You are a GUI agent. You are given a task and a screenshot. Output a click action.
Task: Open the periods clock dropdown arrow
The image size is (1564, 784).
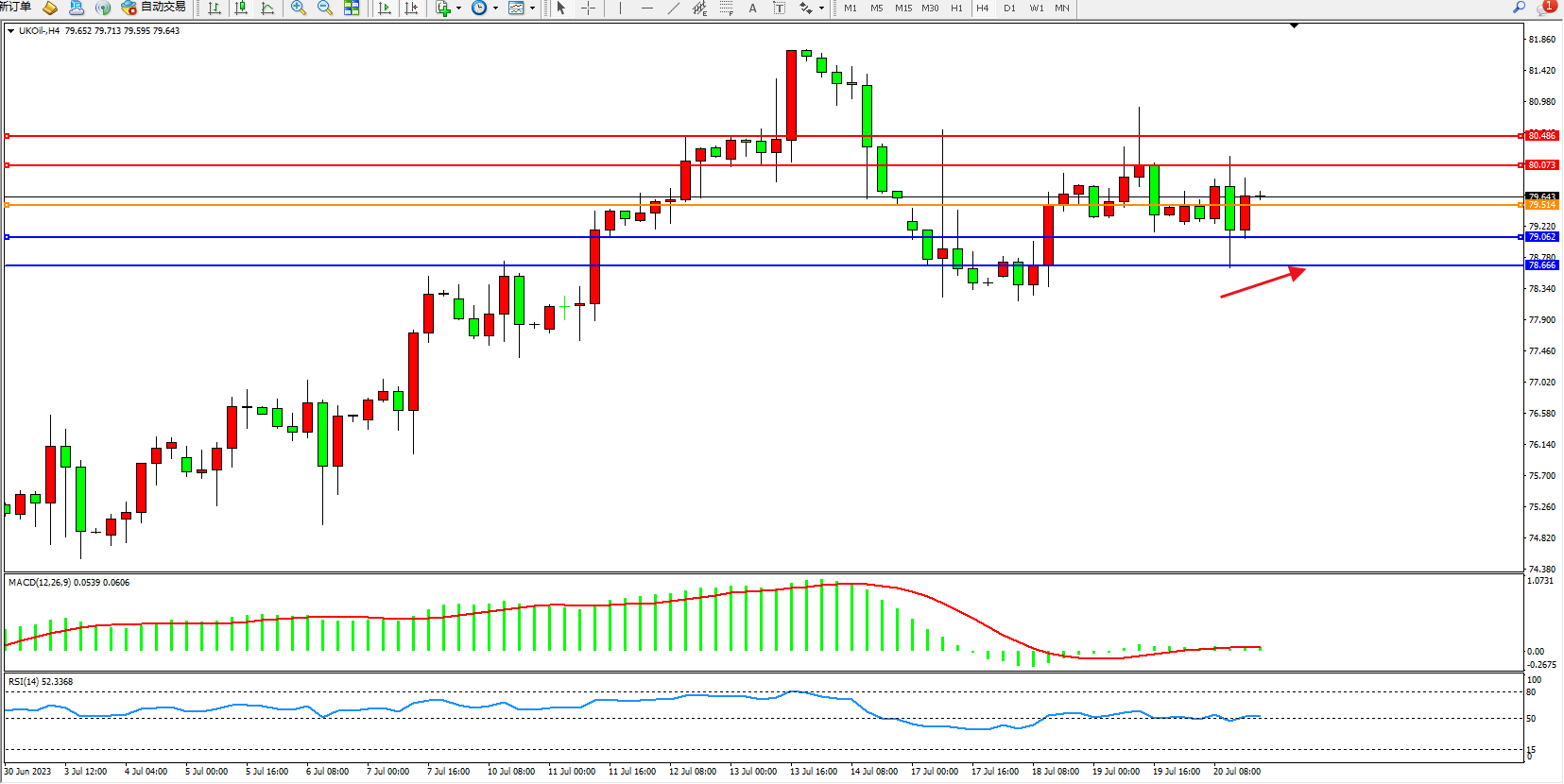pyautogui.click(x=495, y=9)
